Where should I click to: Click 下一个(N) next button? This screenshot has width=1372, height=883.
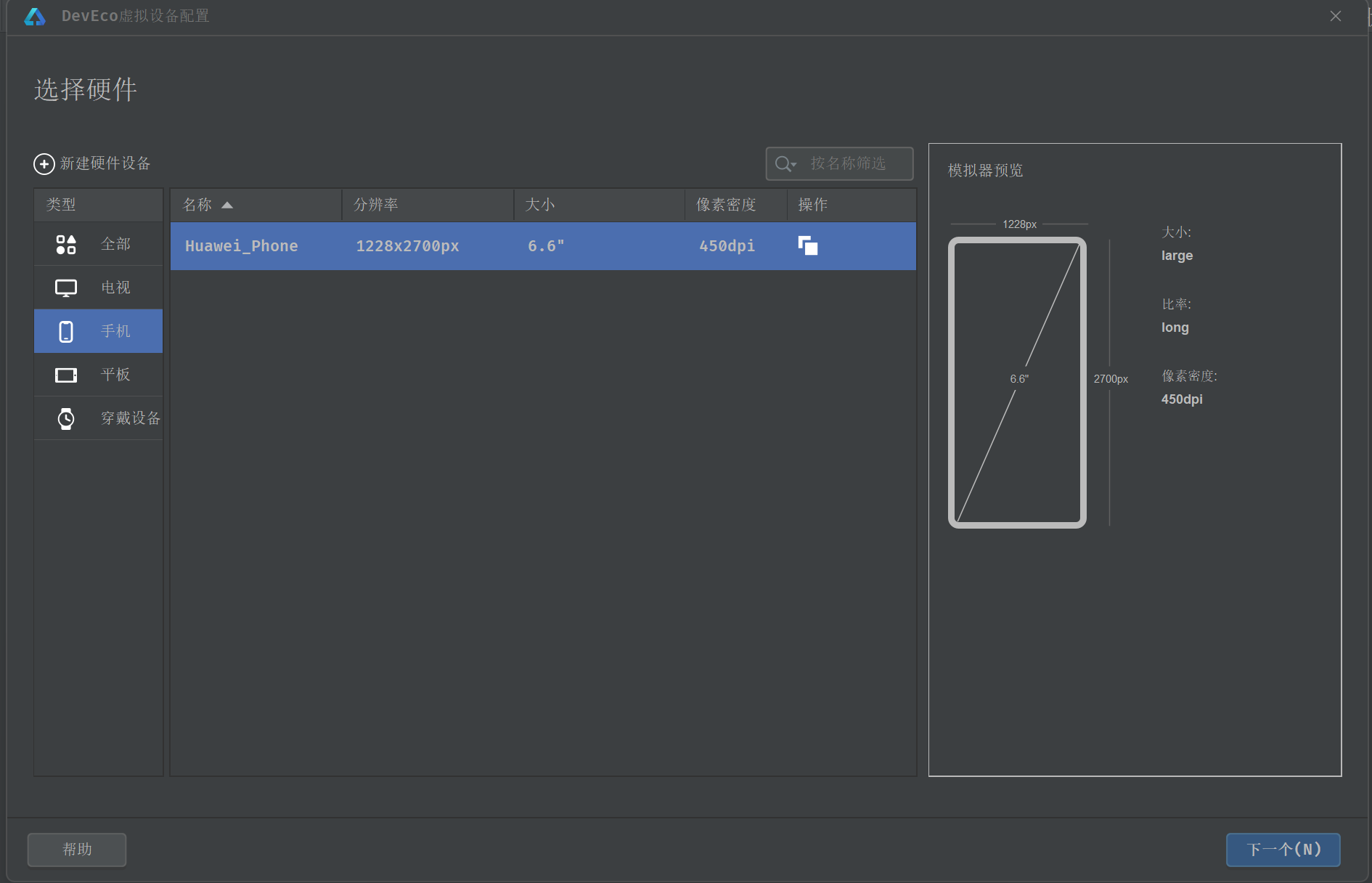[x=1283, y=850]
